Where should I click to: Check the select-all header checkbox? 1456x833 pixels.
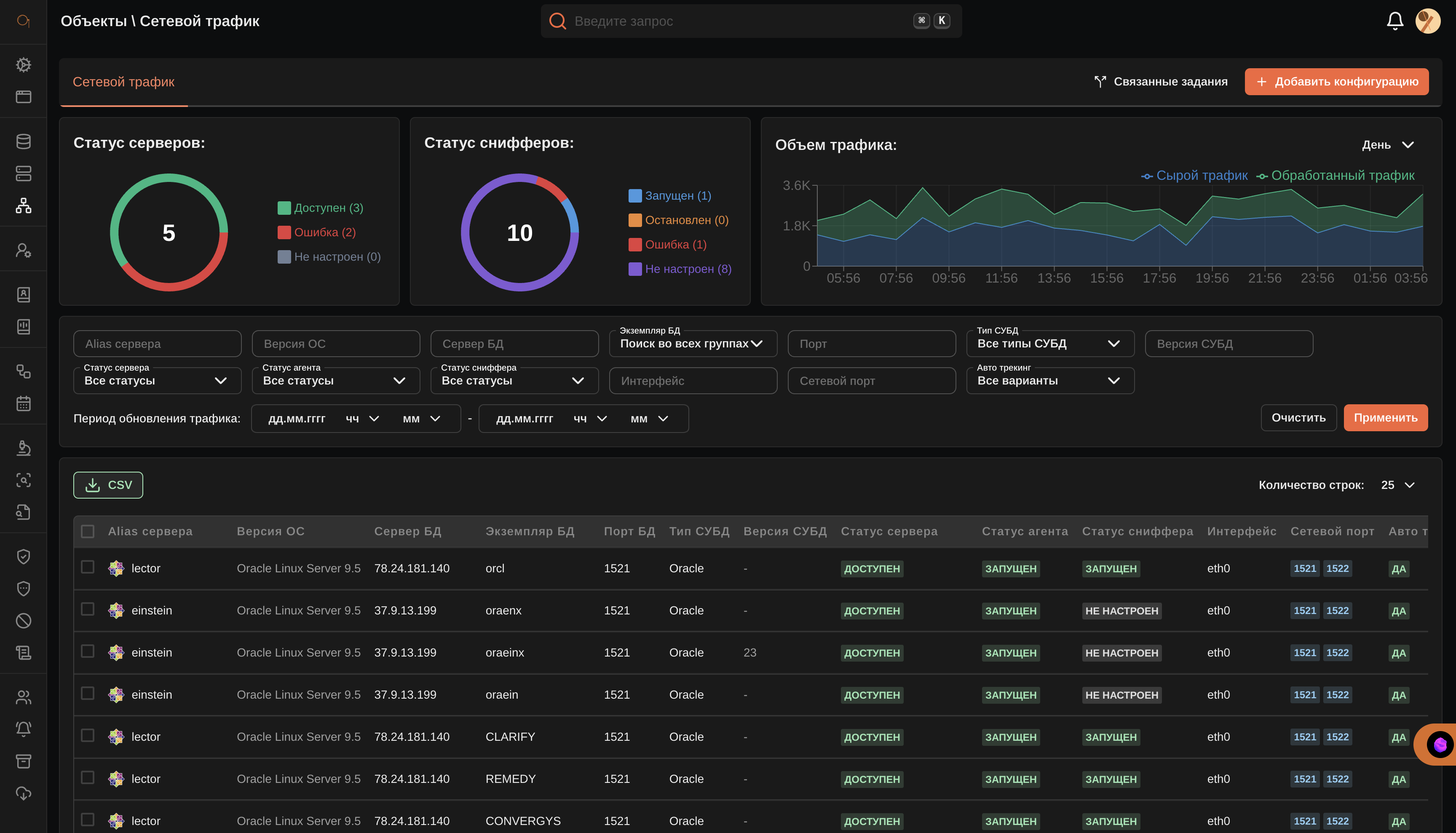[x=88, y=531]
